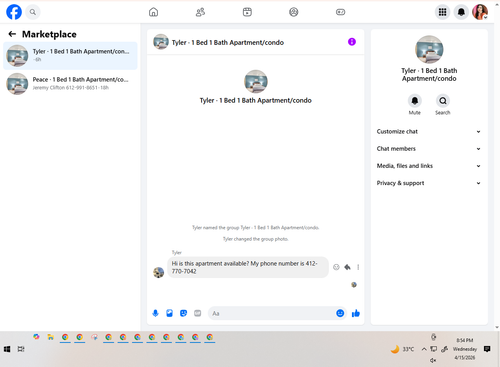Expand the Customize chat section

(x=429, y=131)
